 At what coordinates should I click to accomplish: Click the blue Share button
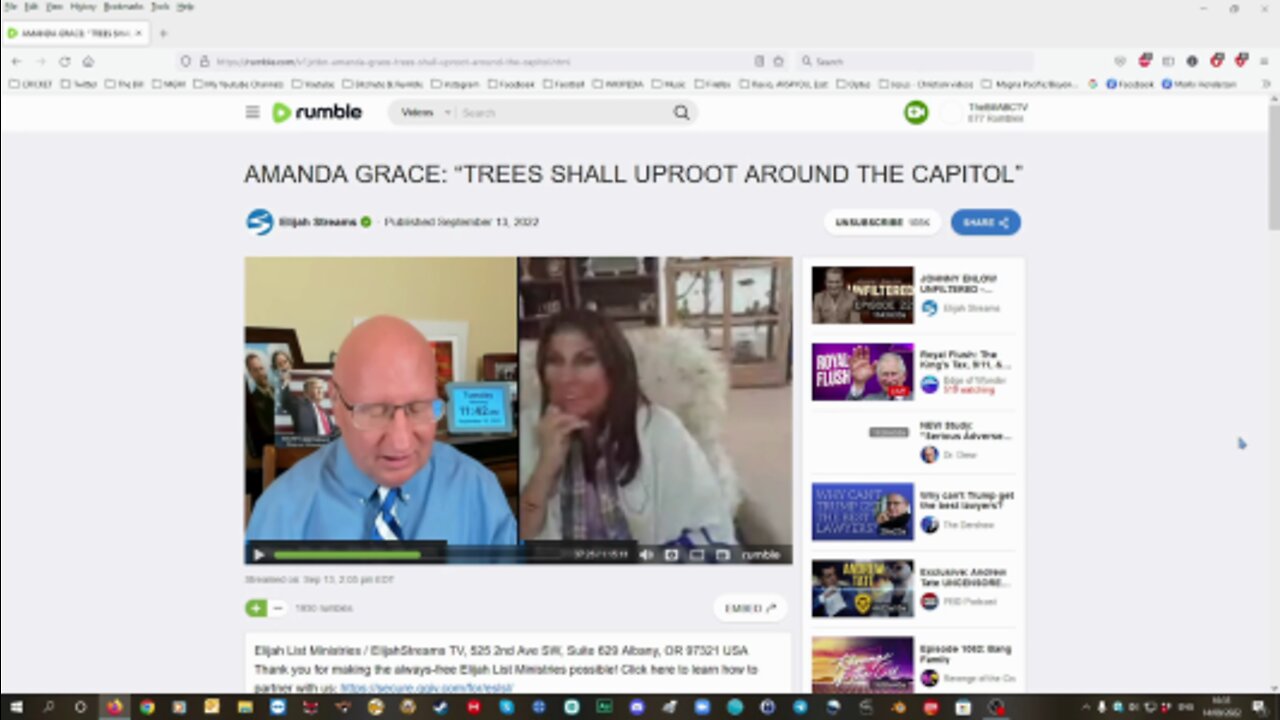[x=986, y=222]
